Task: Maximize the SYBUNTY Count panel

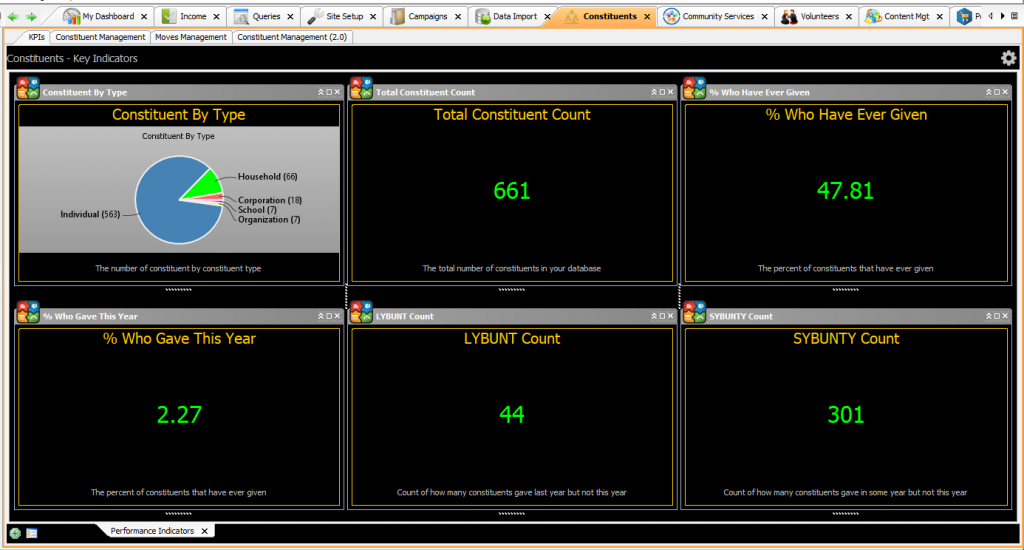Action: tap(997, 316)
